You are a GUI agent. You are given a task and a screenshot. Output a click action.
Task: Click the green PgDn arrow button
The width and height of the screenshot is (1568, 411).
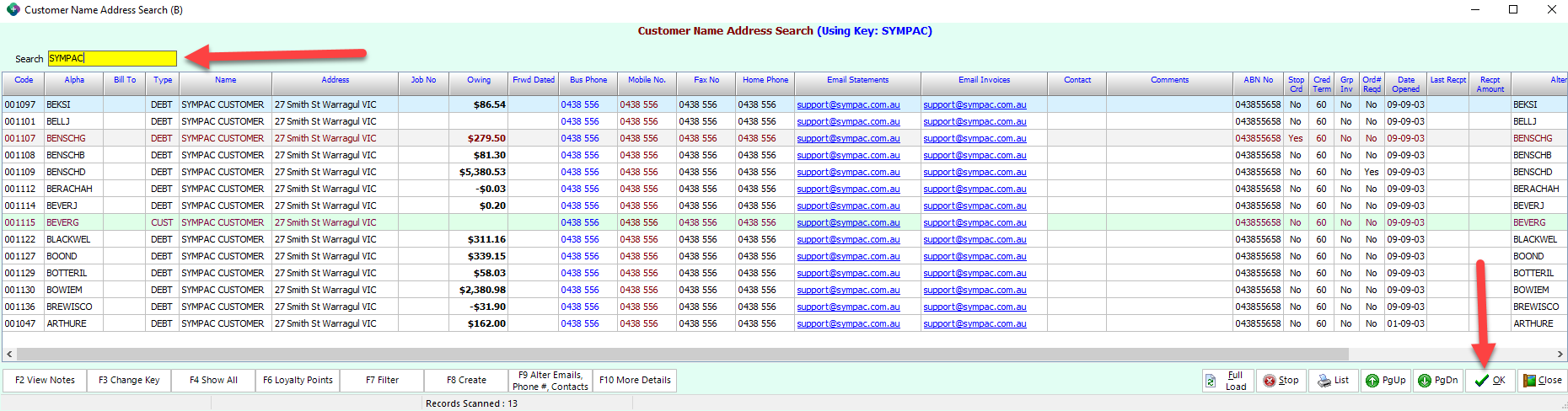coord(1439,381)
